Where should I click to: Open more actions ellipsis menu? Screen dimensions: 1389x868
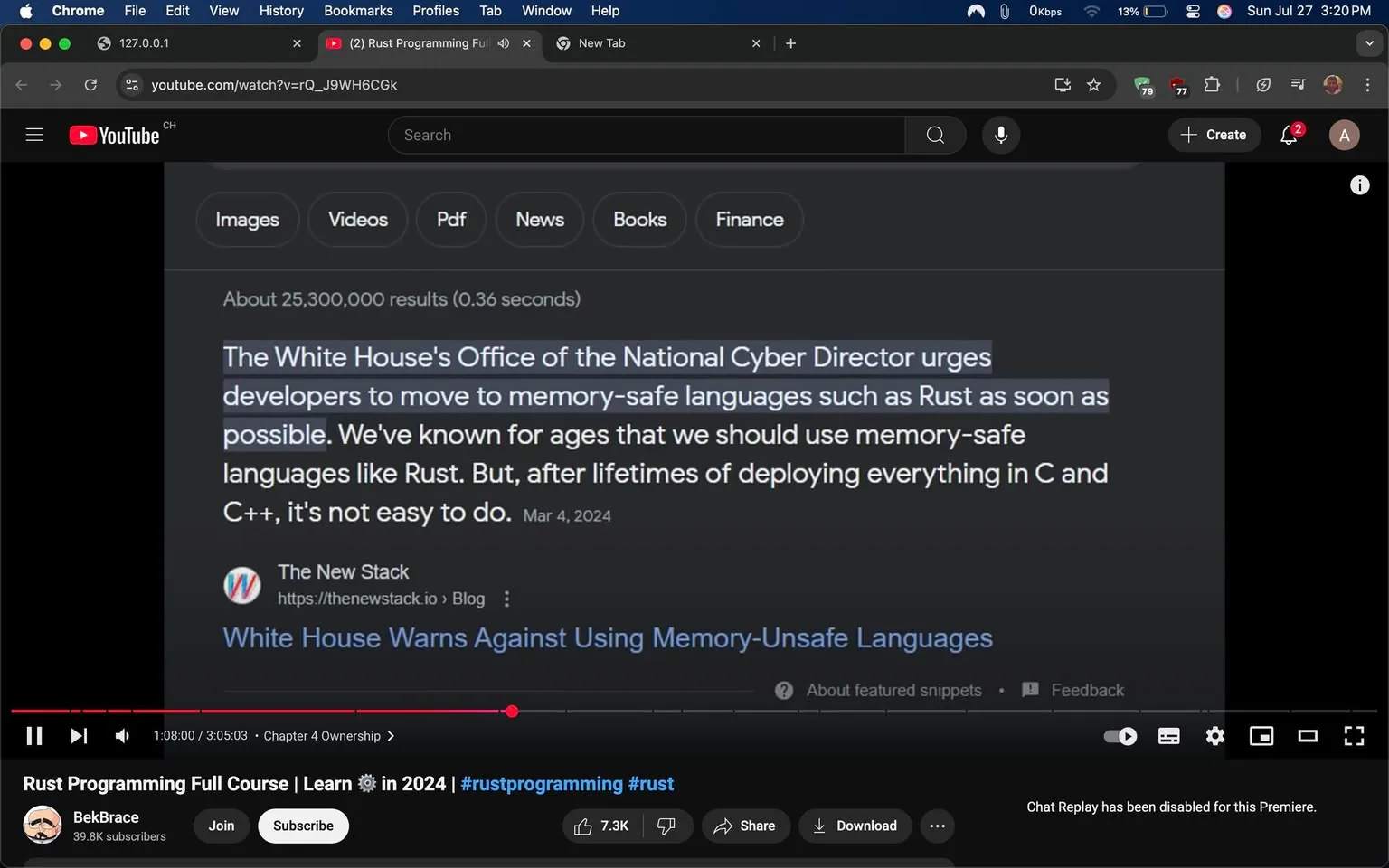click(x=937, y=826)
